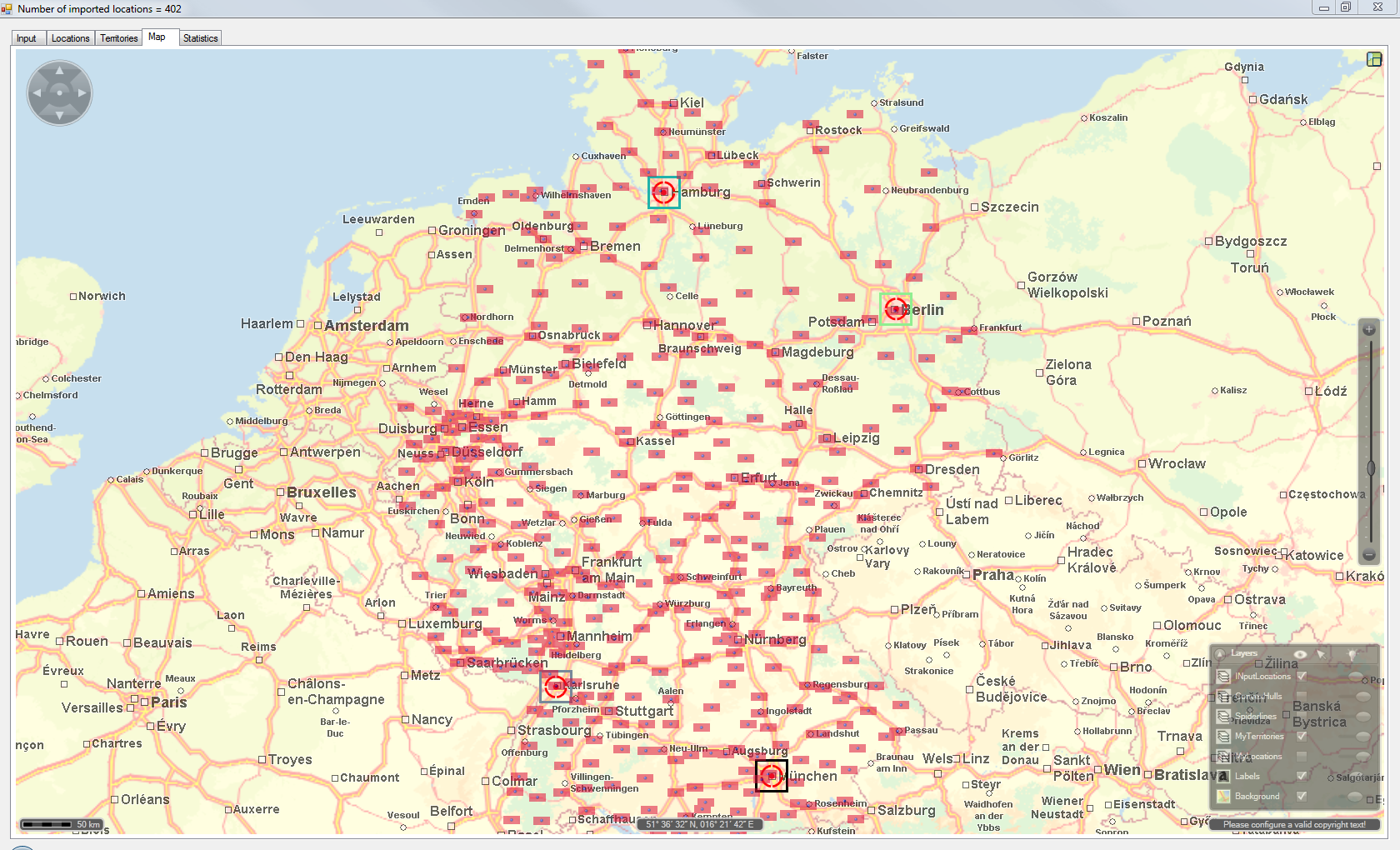Click the Layers panel lightbulb icon
This screenshot has height=850, width=1400.
pos(1352,654)
